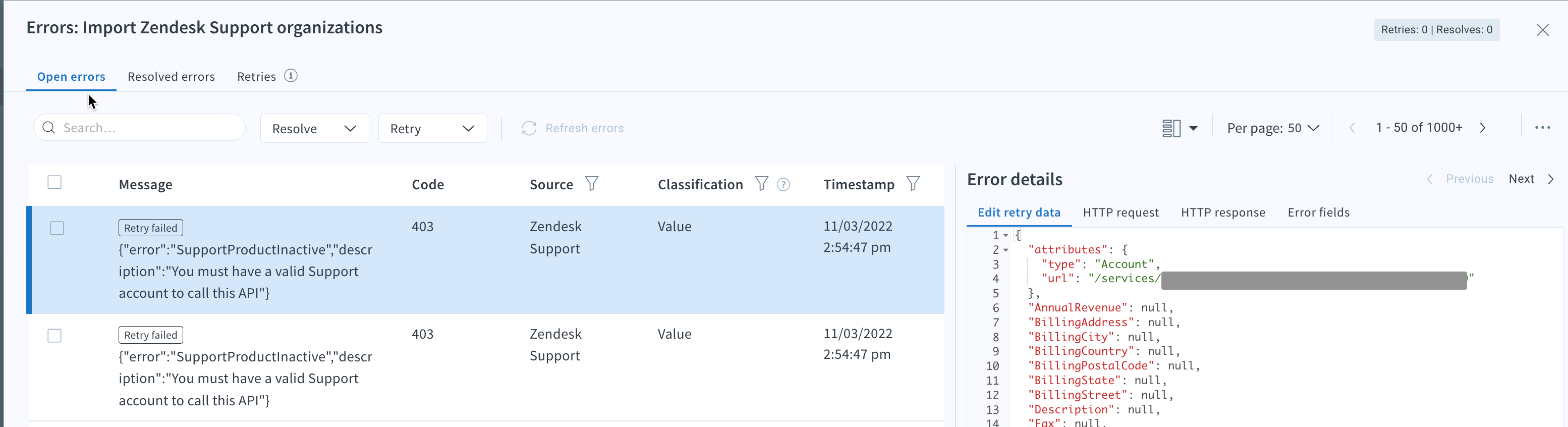Open the Retries tab

click(256, 77)
